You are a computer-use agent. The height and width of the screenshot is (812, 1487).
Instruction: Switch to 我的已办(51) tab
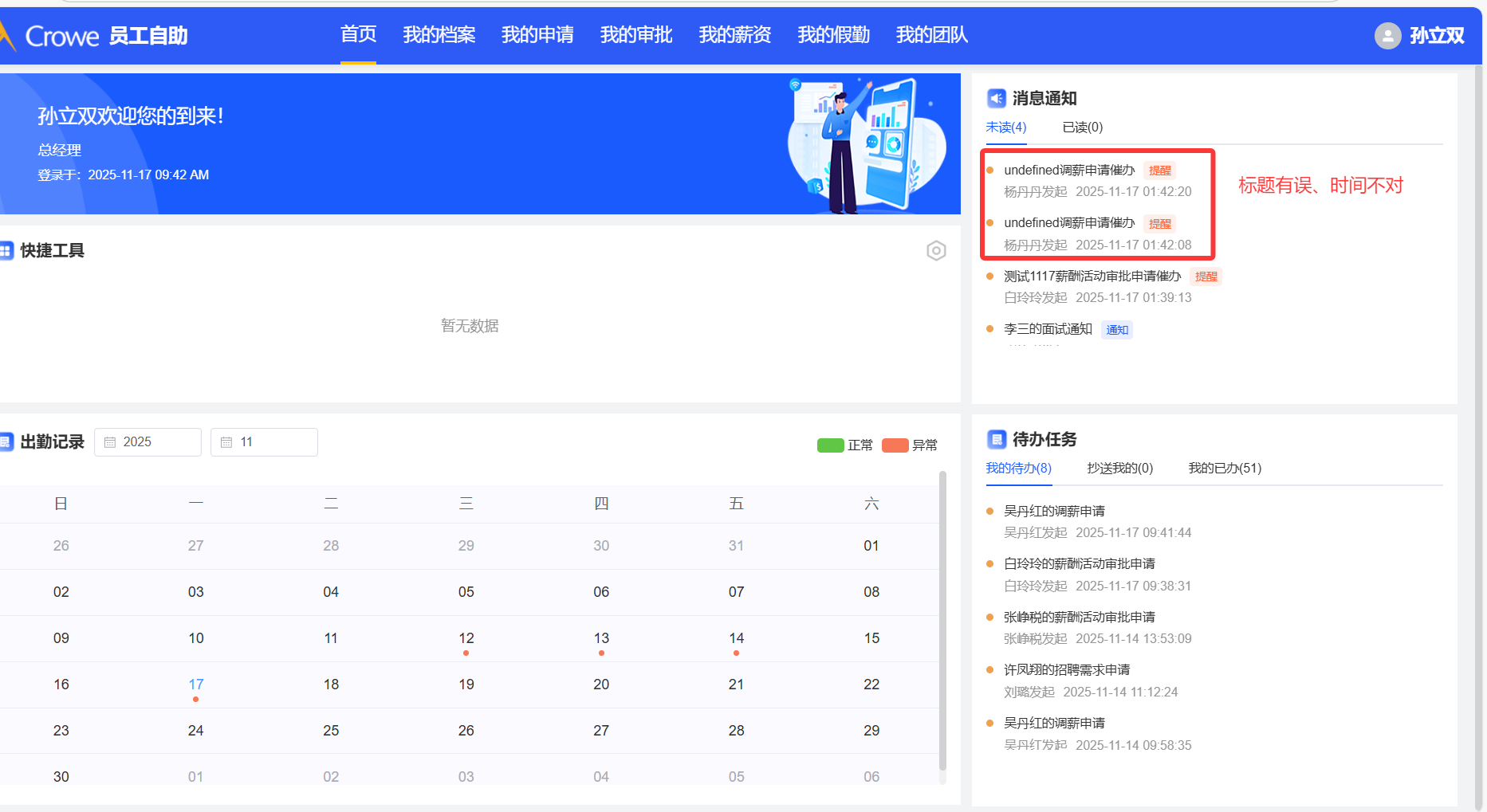coord(1224,469)
